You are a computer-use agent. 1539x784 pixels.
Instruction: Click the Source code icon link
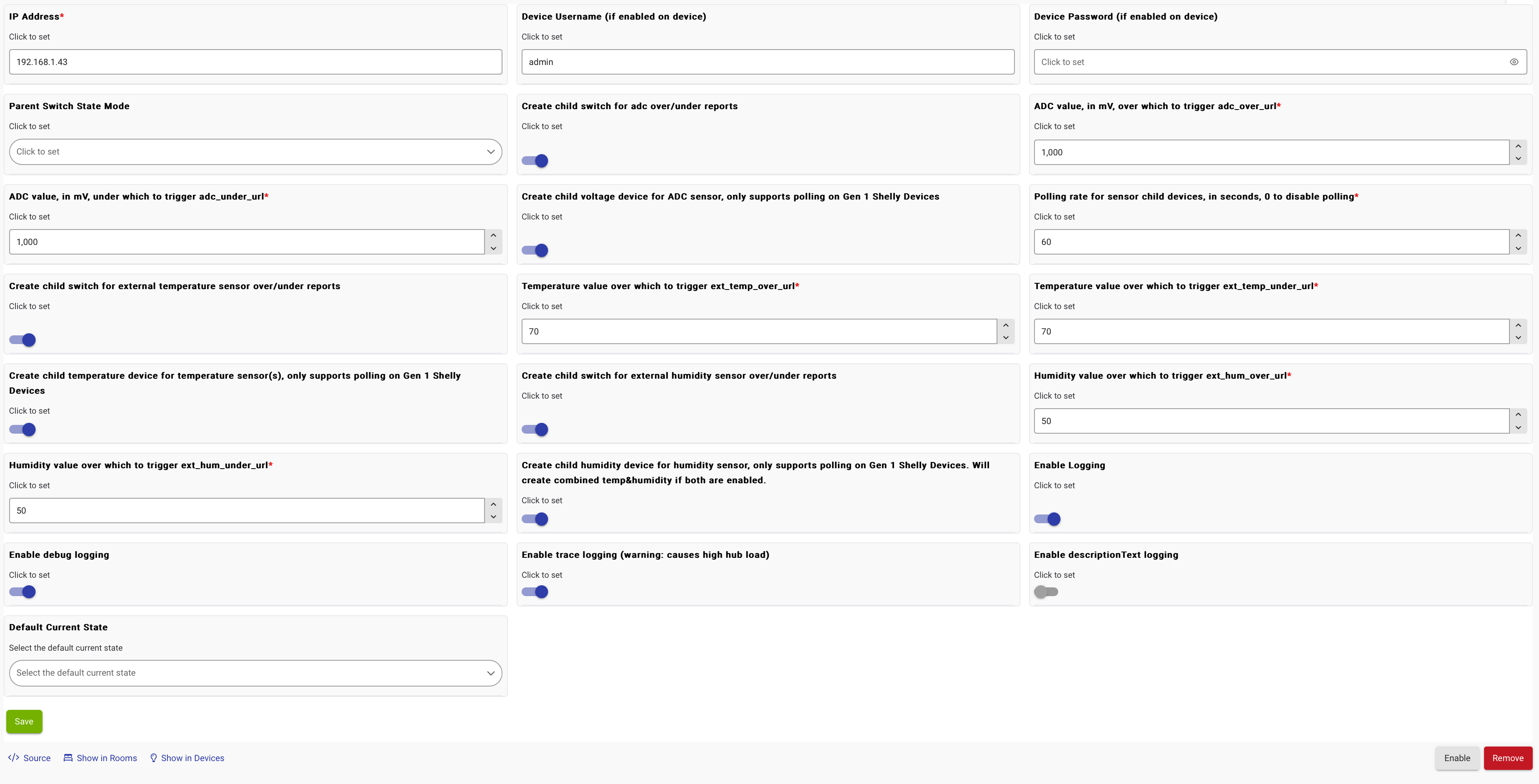pyautogui.click(x=14, y=758)
